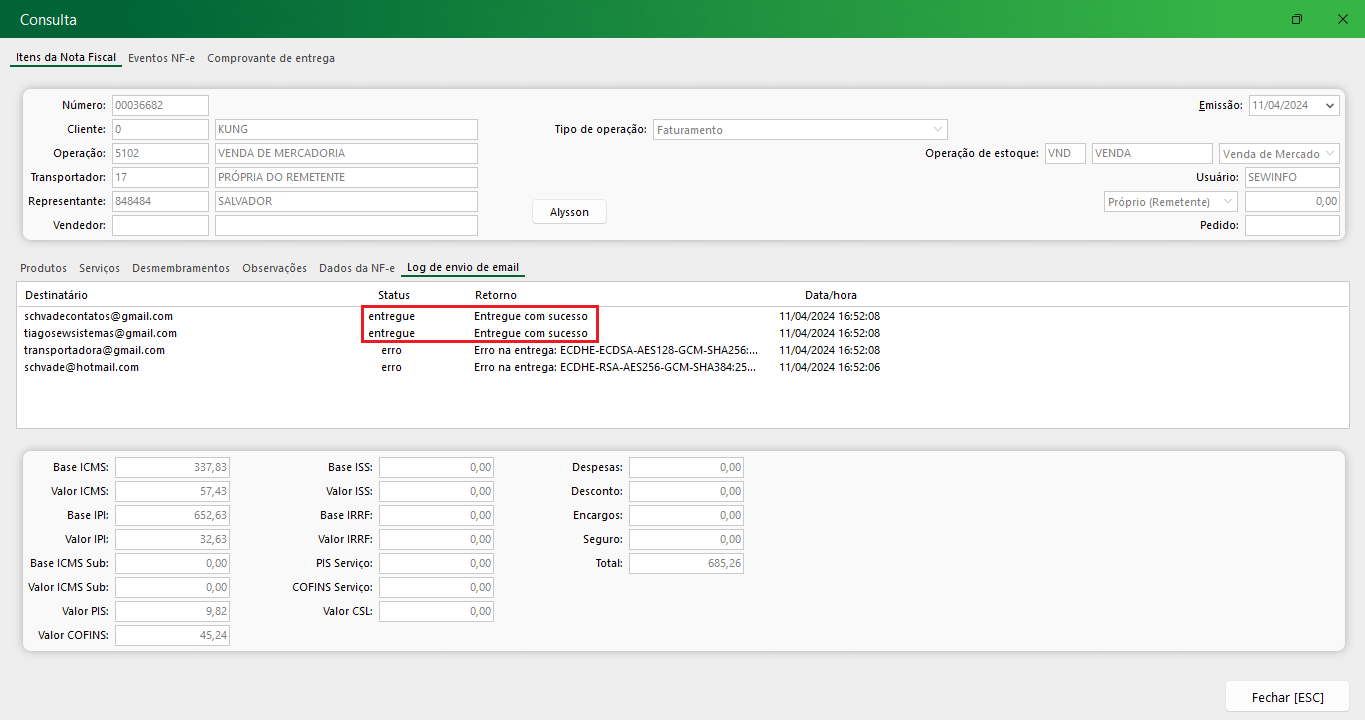Select the transportadora@gmail.com error row

(94, 350)
